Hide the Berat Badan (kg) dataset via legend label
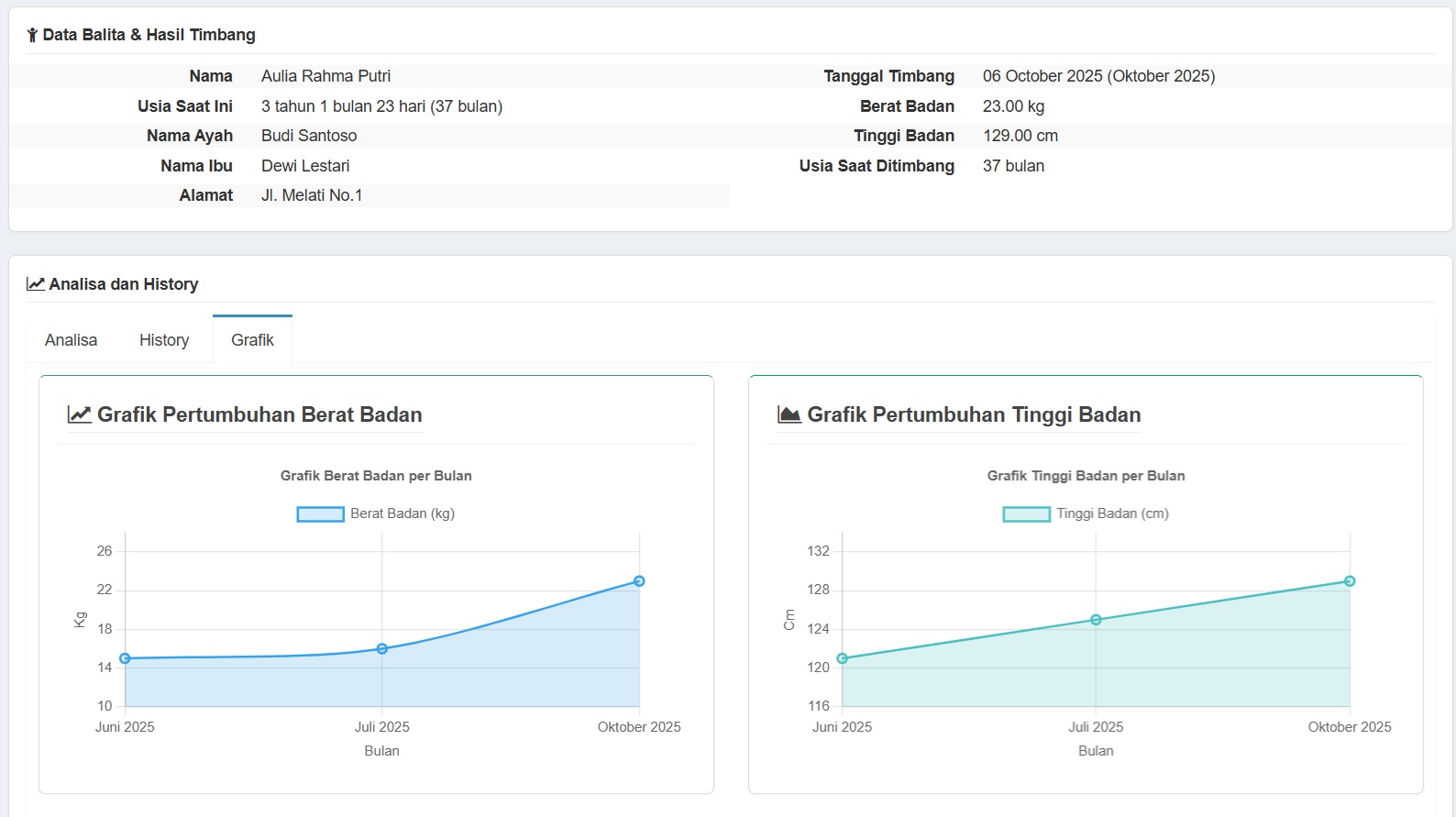 click(402, 513)
